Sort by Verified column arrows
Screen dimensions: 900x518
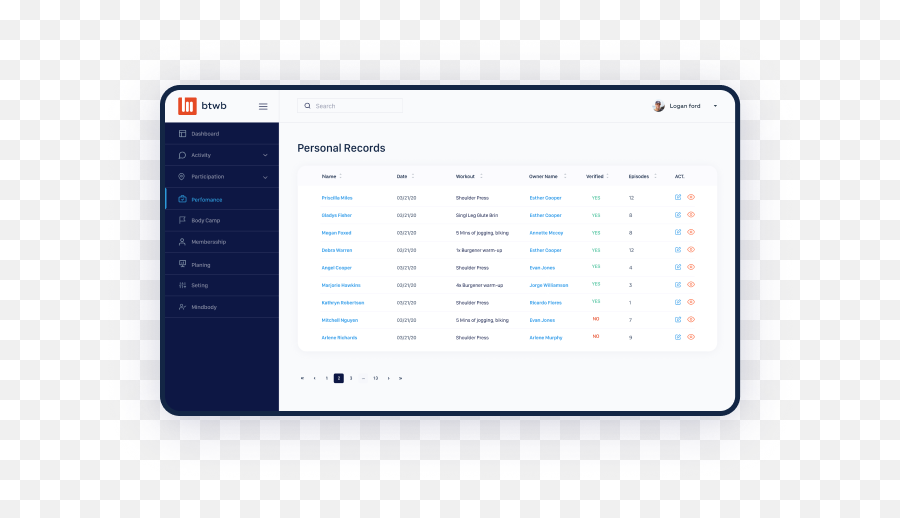click(607, 176)
